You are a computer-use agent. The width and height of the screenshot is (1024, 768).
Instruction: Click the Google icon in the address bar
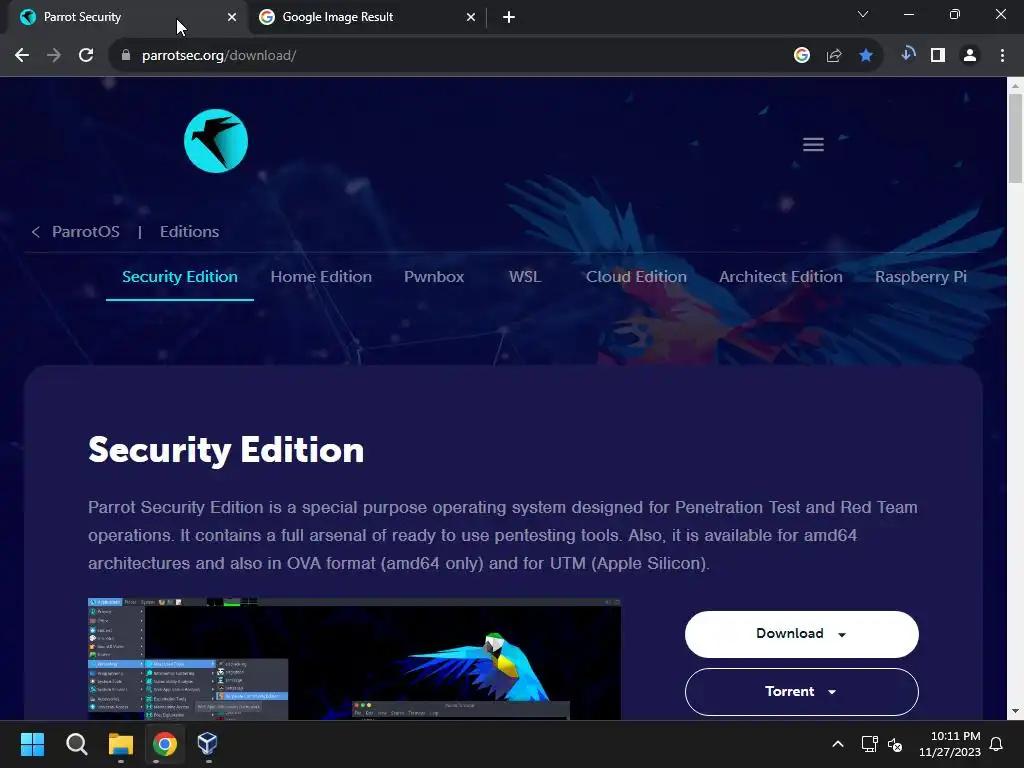pyautogui.click(x=801, y=56)
